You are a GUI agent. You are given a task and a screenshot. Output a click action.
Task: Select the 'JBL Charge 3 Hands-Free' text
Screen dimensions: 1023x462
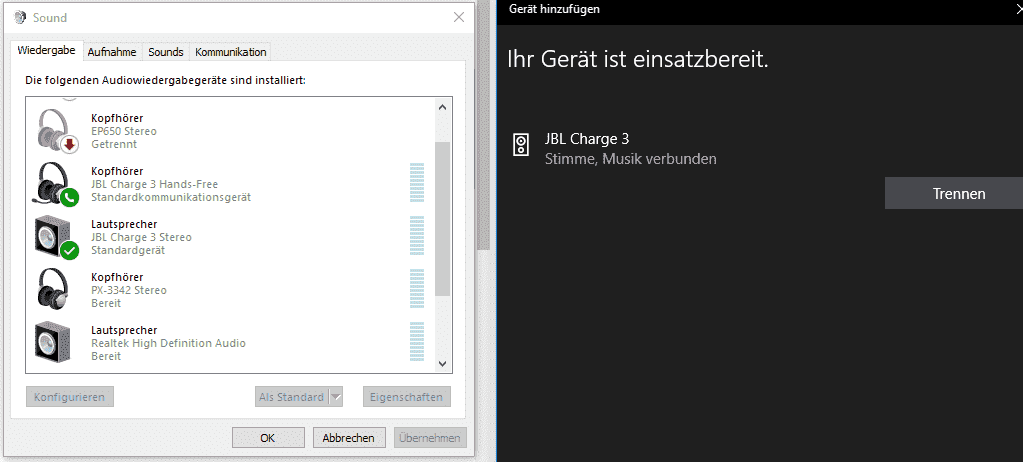coord(155,184)
